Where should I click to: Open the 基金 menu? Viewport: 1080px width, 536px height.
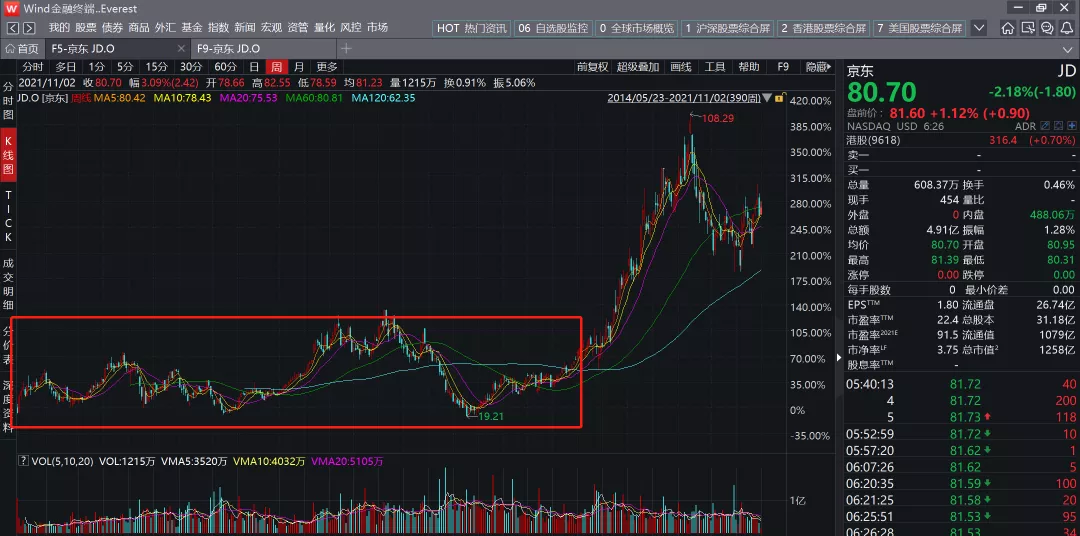(x=191, y=28)
